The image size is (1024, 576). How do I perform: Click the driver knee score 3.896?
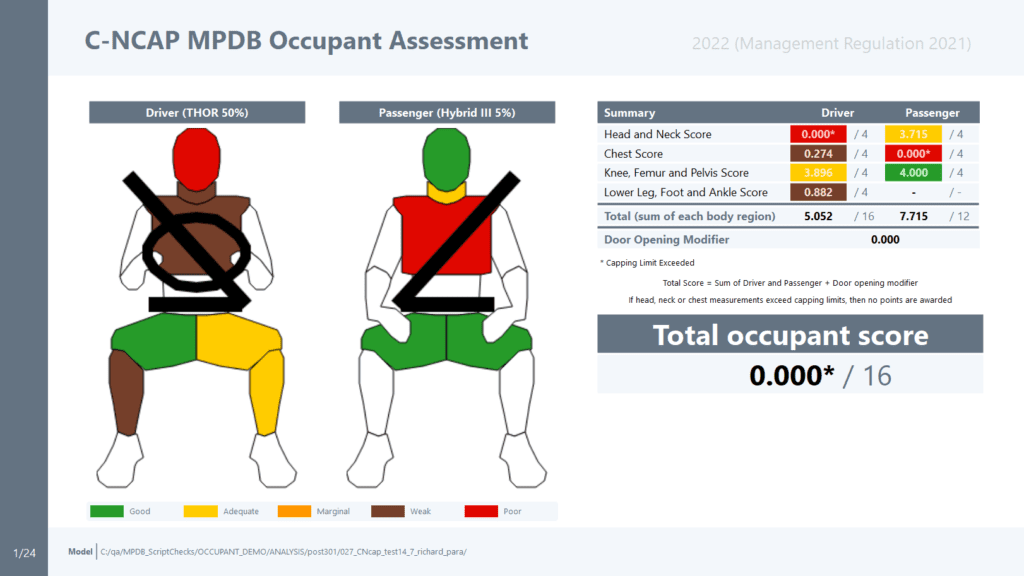tap(818, 172)
